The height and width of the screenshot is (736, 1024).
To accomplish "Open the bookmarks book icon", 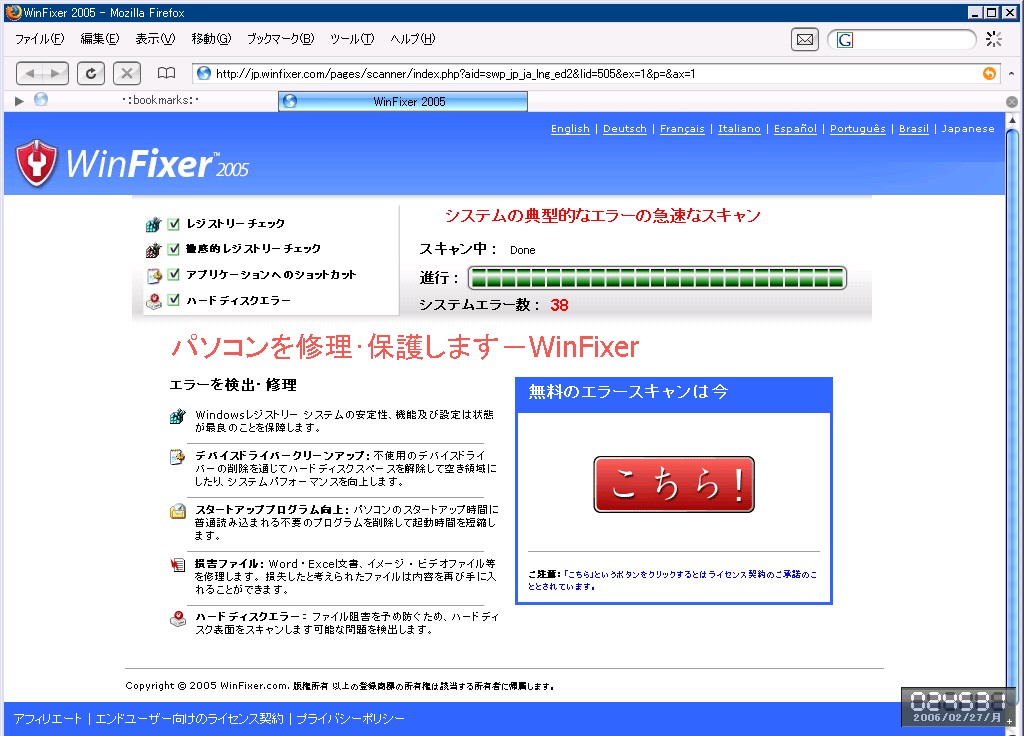I will pos(167,73).
